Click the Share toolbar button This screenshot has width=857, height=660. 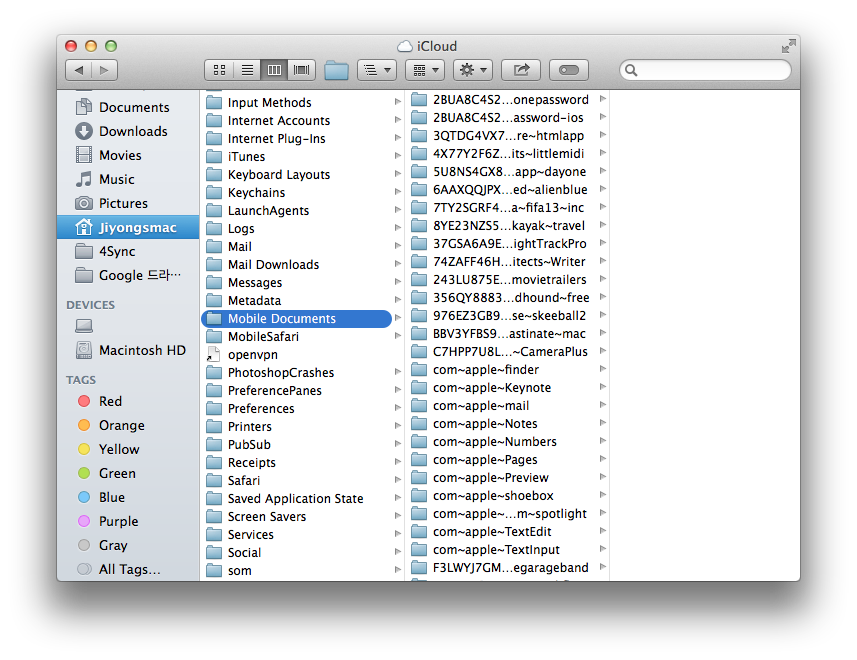click(521, 70)
